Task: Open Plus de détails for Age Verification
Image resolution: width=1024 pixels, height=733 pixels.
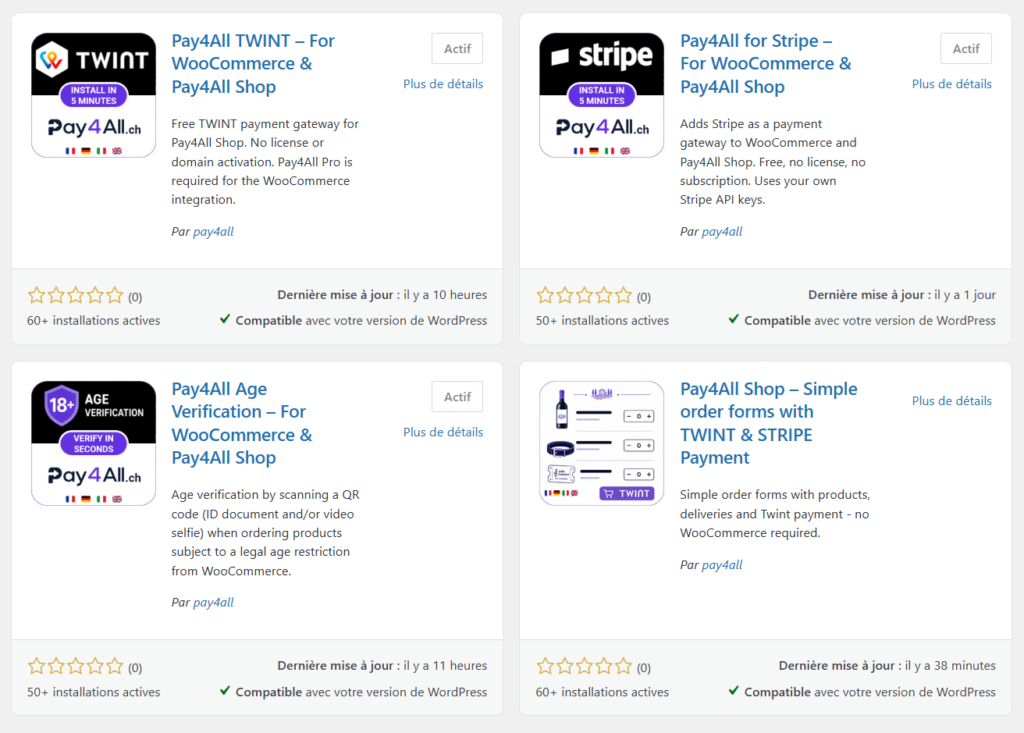Action: tap(443, 432)
